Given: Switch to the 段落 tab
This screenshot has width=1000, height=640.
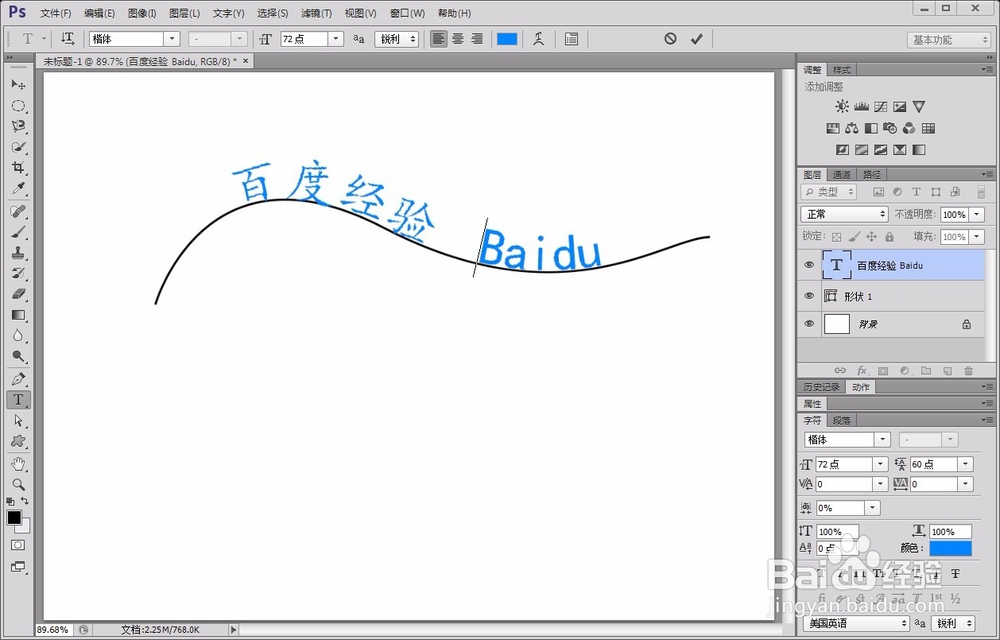Looking at the screenshot, I should pos(842,420).
